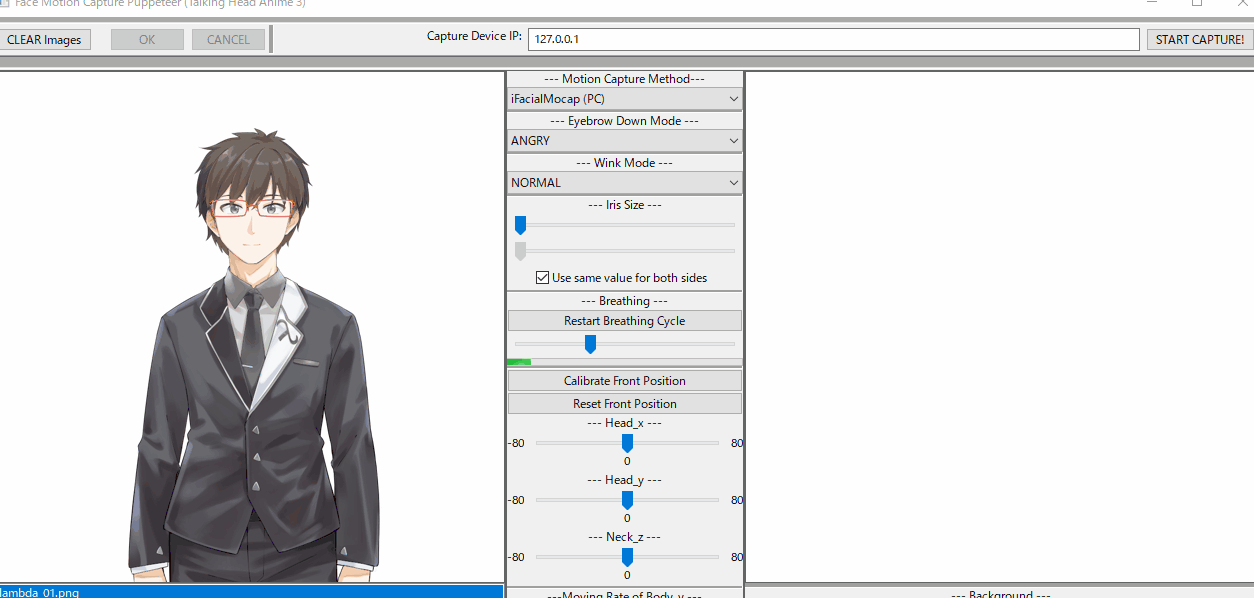Click the Neck_z slider handle
Image resolution: width=1254 pixels, height=598 pixels.
(627, 557)
